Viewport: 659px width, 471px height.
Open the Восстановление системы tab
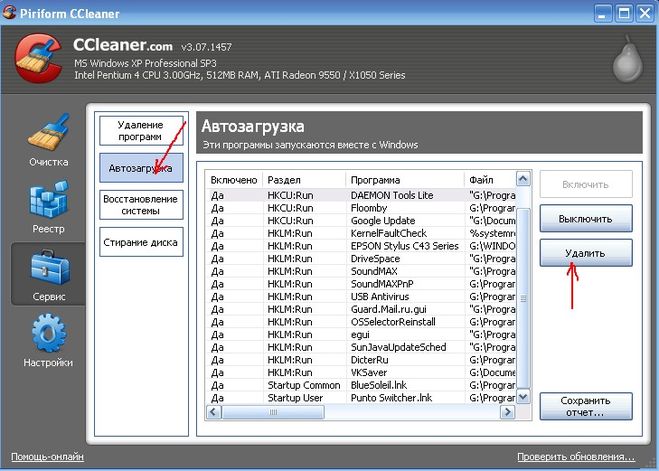click(x=140, y=205)
